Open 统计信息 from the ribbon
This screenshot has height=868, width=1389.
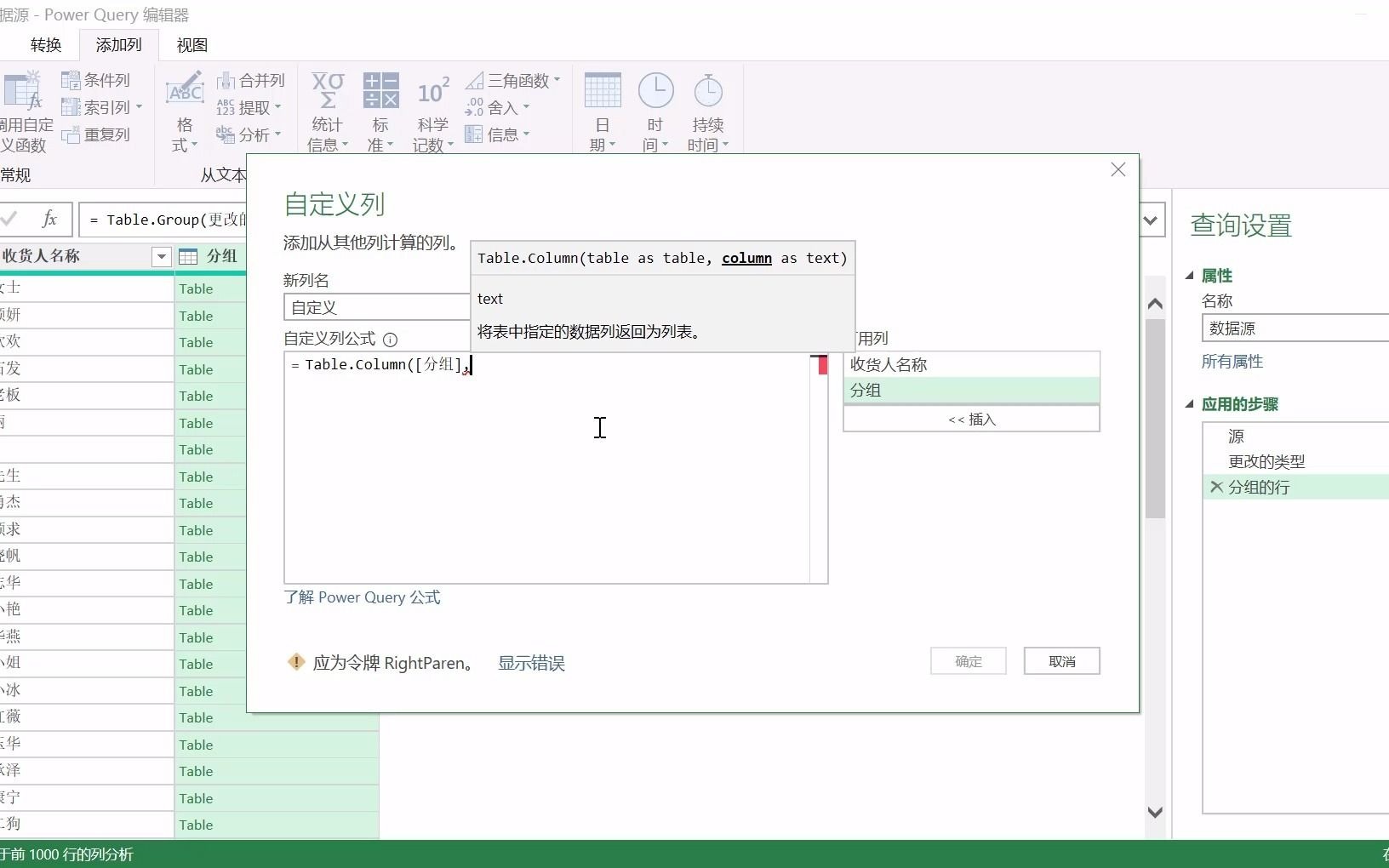click(328, 111)
